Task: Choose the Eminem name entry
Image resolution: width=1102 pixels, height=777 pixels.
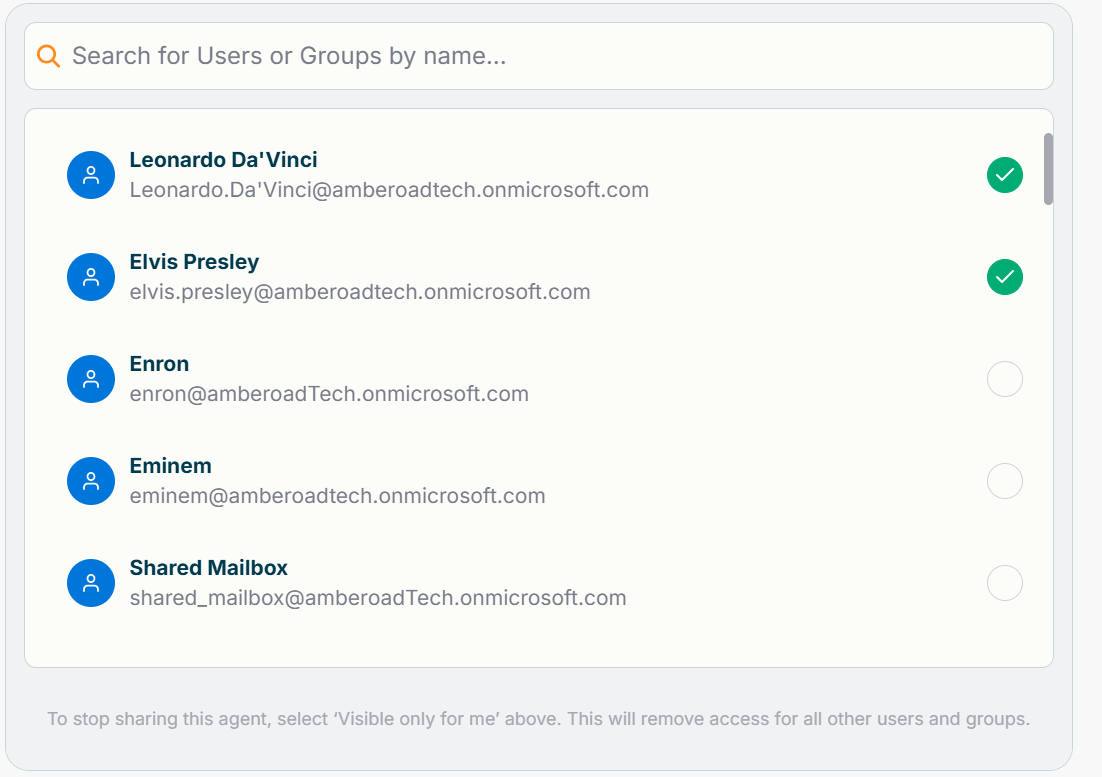Action: pos(170,466)
